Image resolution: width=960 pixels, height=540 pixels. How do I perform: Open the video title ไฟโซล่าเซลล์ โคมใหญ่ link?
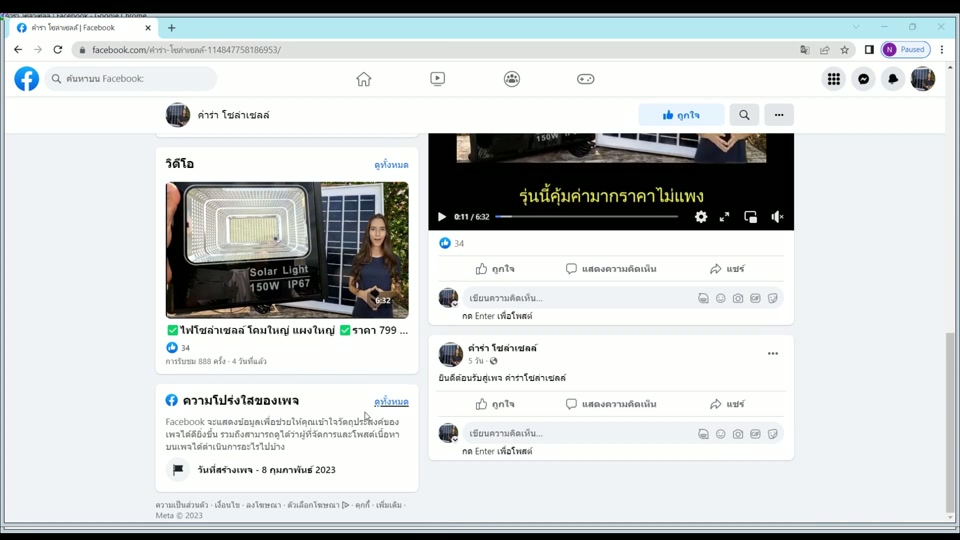coord(287,330)
